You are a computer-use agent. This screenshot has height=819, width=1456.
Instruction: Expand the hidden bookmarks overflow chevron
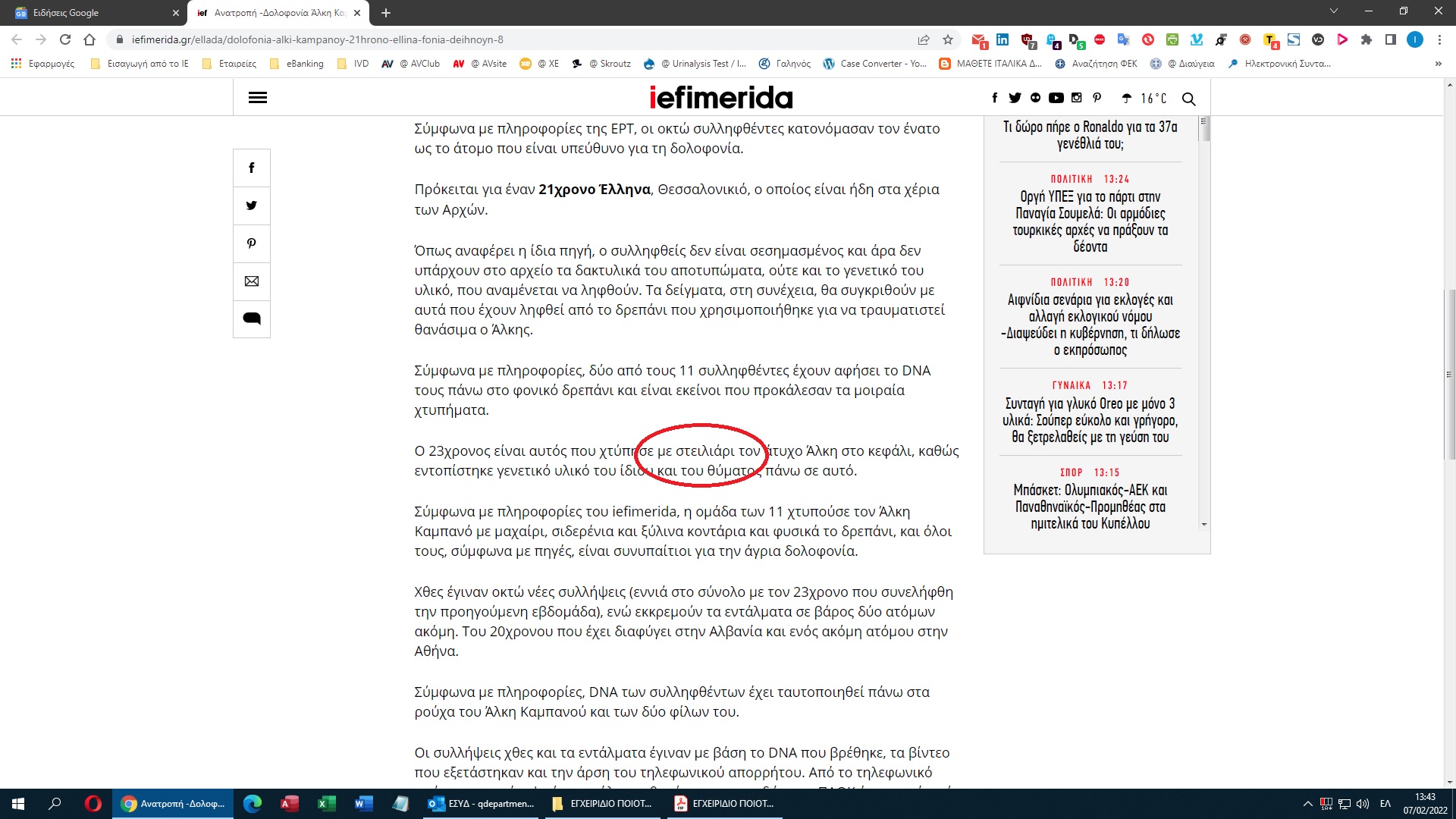tap(1438, 64)
